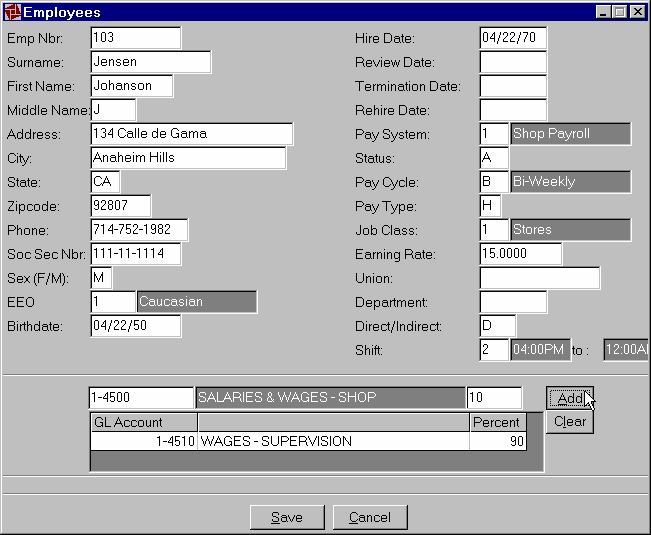651x535 pixels.
Task: Click the Caucasian description box
Action: pyautogui.click(x=197, y=302)
